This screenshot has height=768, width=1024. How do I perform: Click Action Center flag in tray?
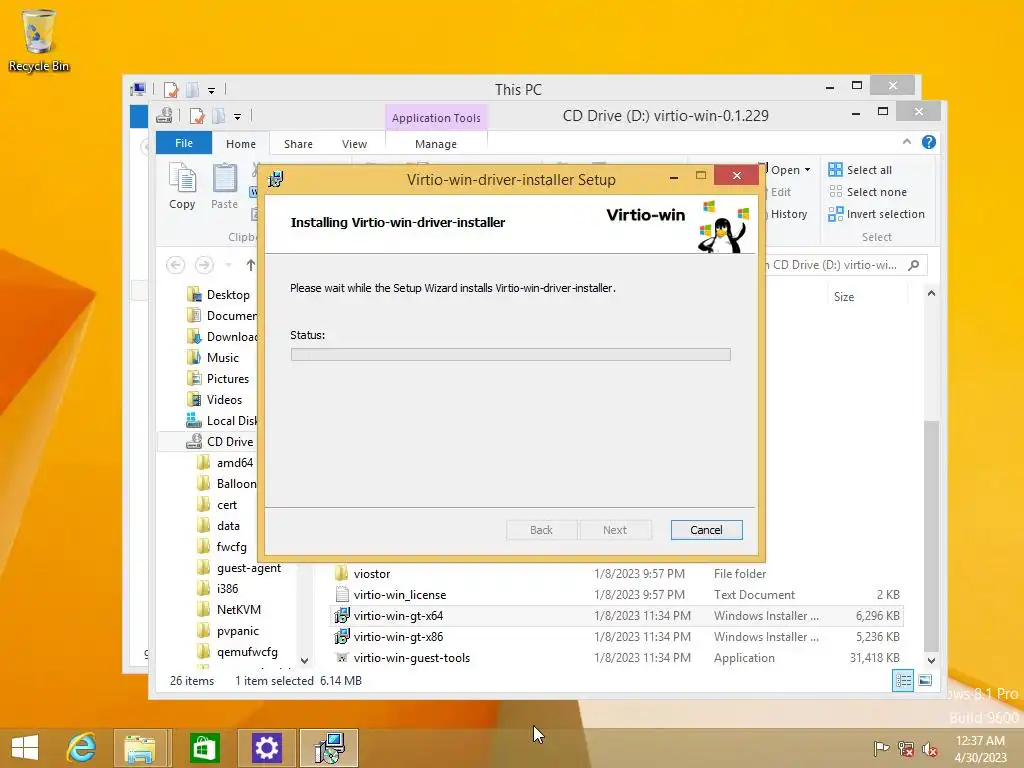[882, 749]
